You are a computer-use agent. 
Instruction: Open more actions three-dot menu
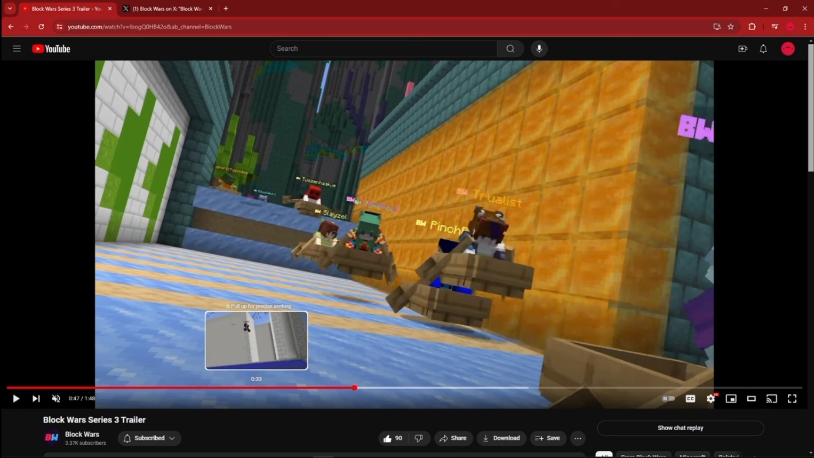tap(578, 438)
